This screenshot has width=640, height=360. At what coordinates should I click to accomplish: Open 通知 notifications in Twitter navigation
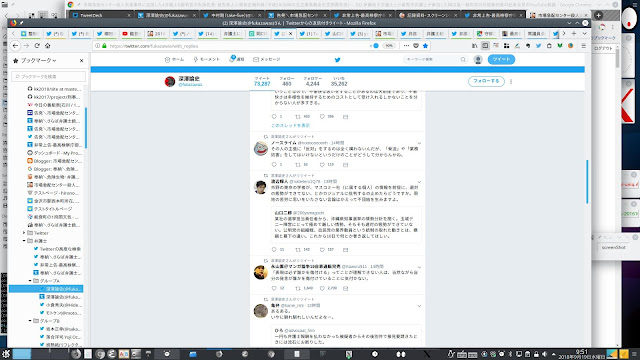pyautogui.click(x=237, y=60)
